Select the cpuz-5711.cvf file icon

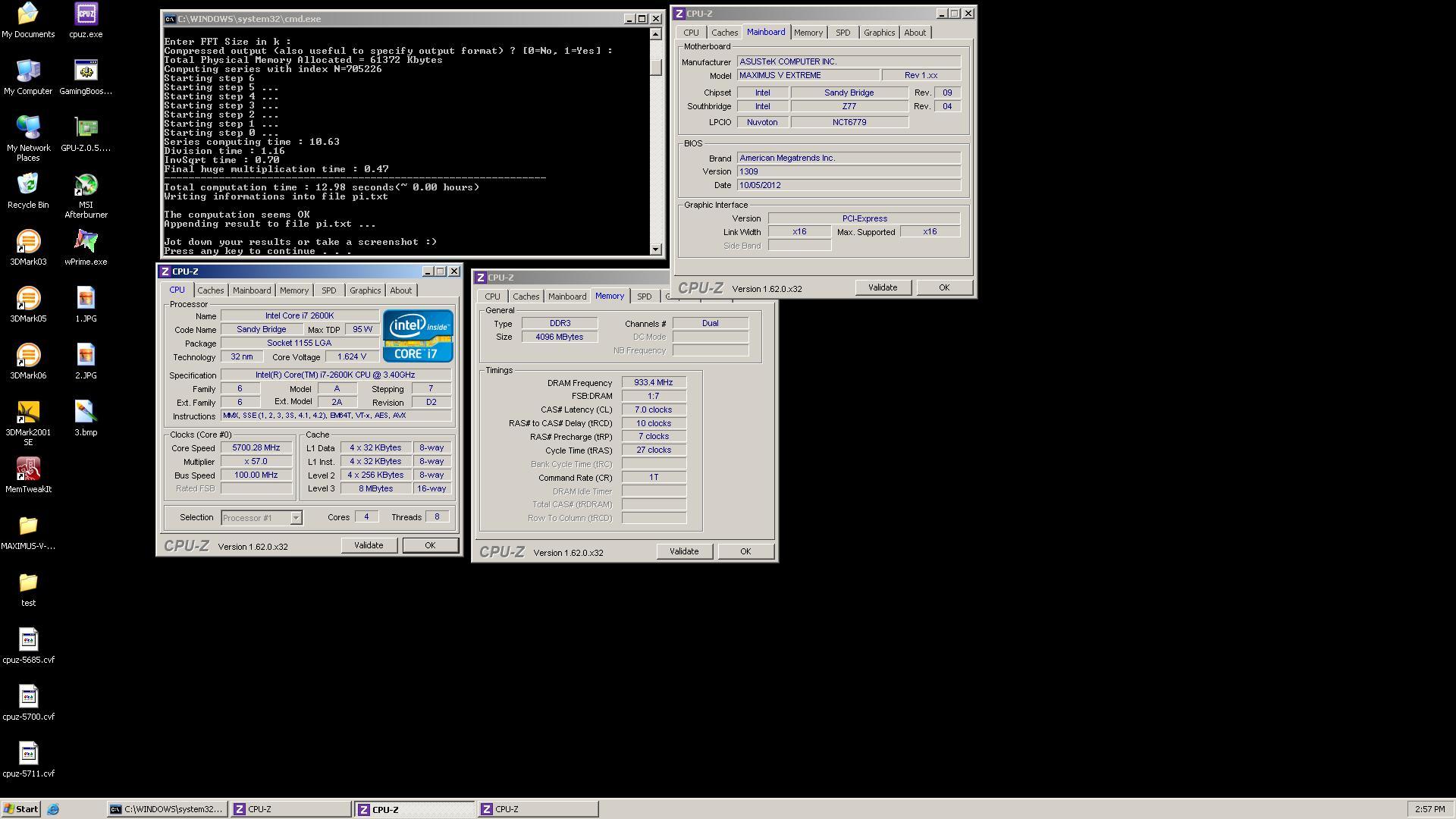click(28, 760)
